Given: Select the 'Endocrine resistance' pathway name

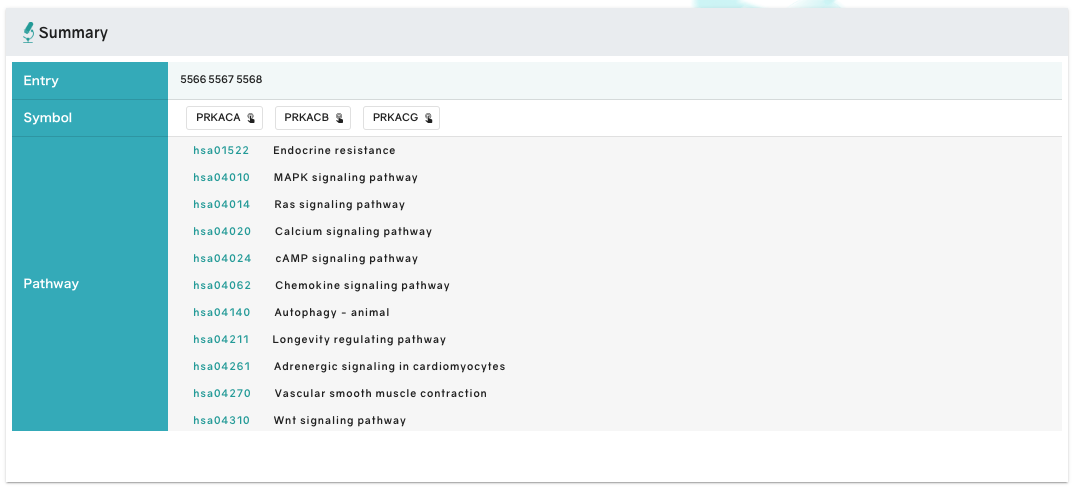Looking at the screenshot, I should pos(335,150).
